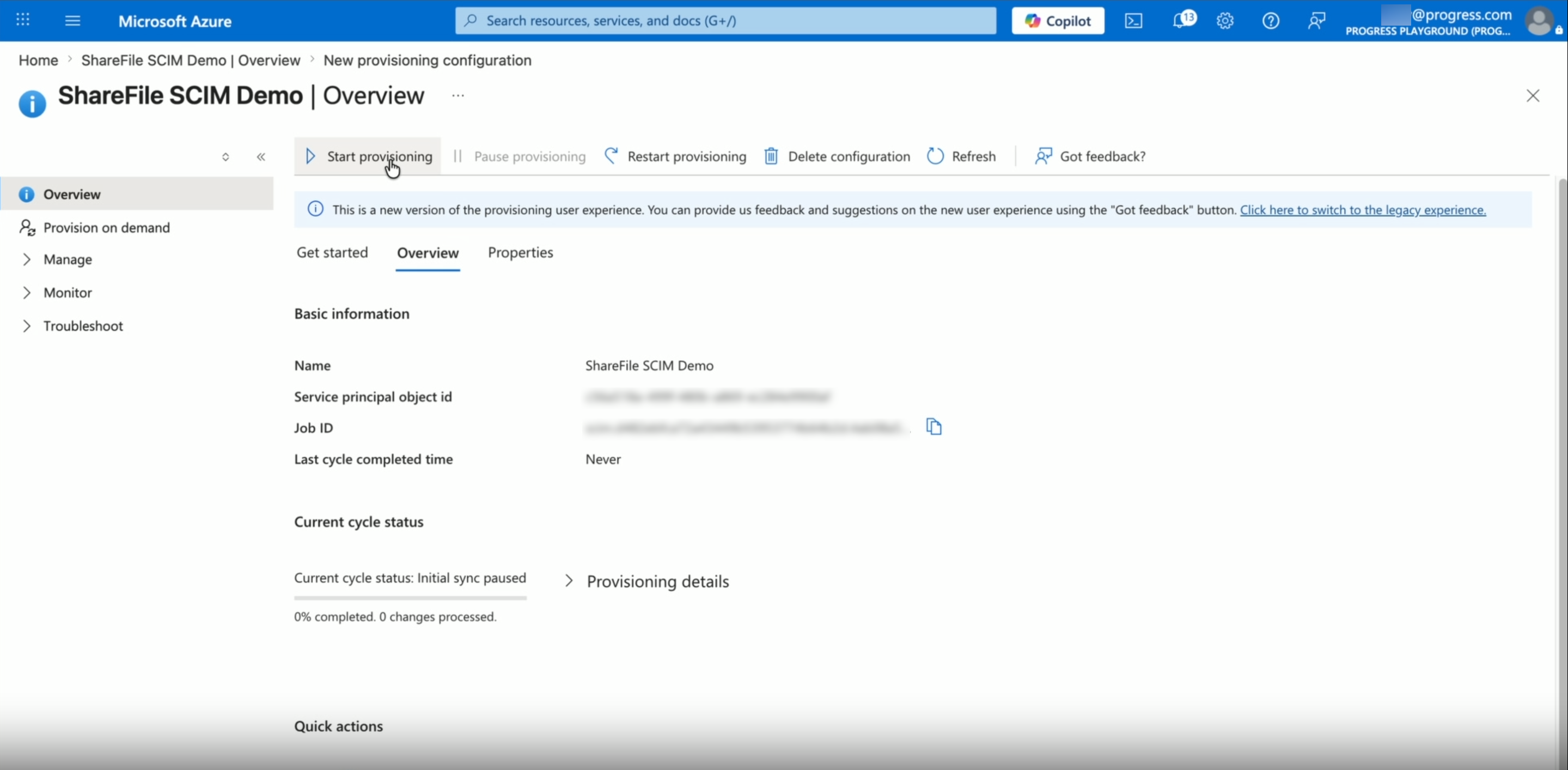Click the Never last cycle value
This screenshot has width=1568, height=770.
pyautogui.click(x=603, y=459)
